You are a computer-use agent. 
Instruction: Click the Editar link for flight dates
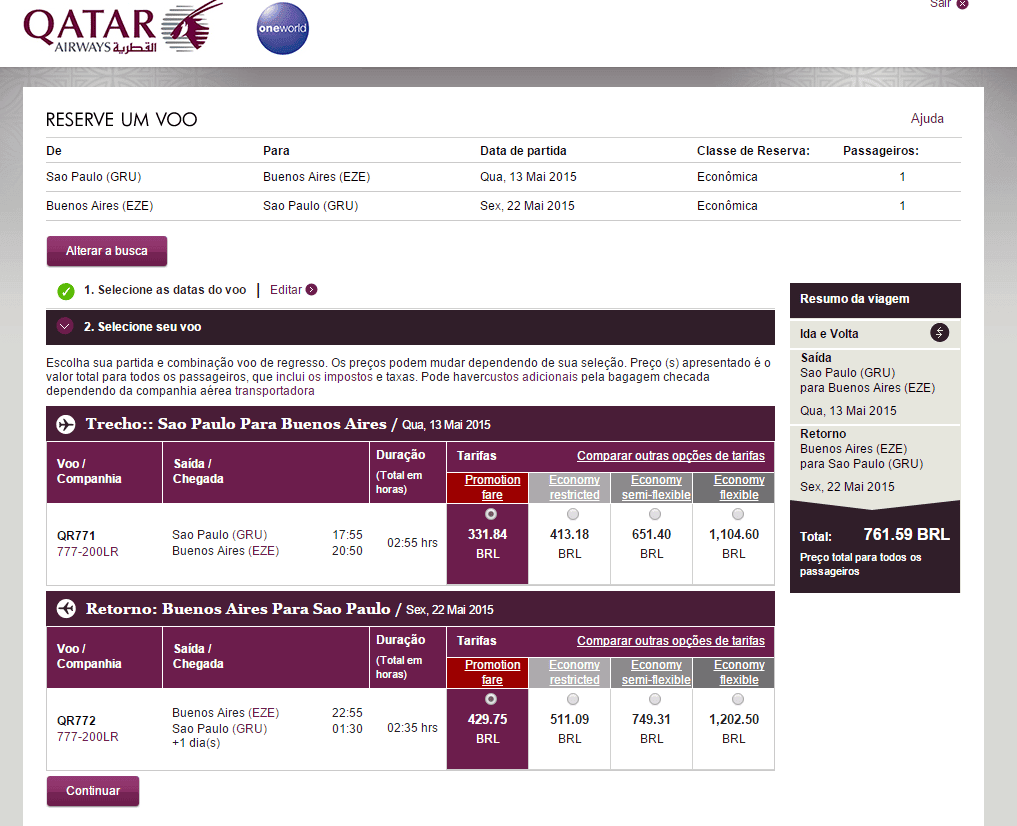pos(285,290)
